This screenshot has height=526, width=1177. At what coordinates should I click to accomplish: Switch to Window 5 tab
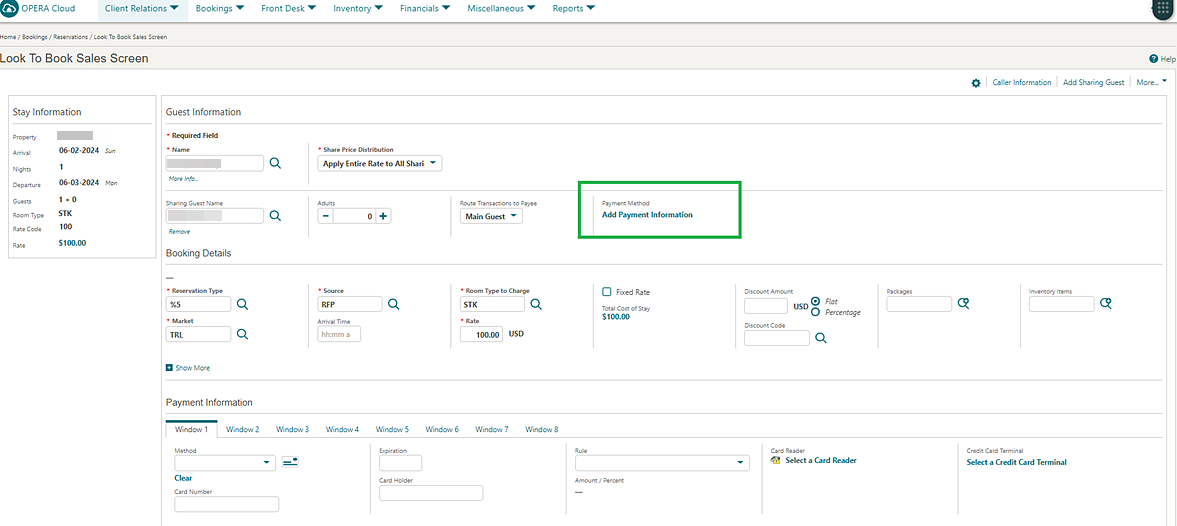392,429
